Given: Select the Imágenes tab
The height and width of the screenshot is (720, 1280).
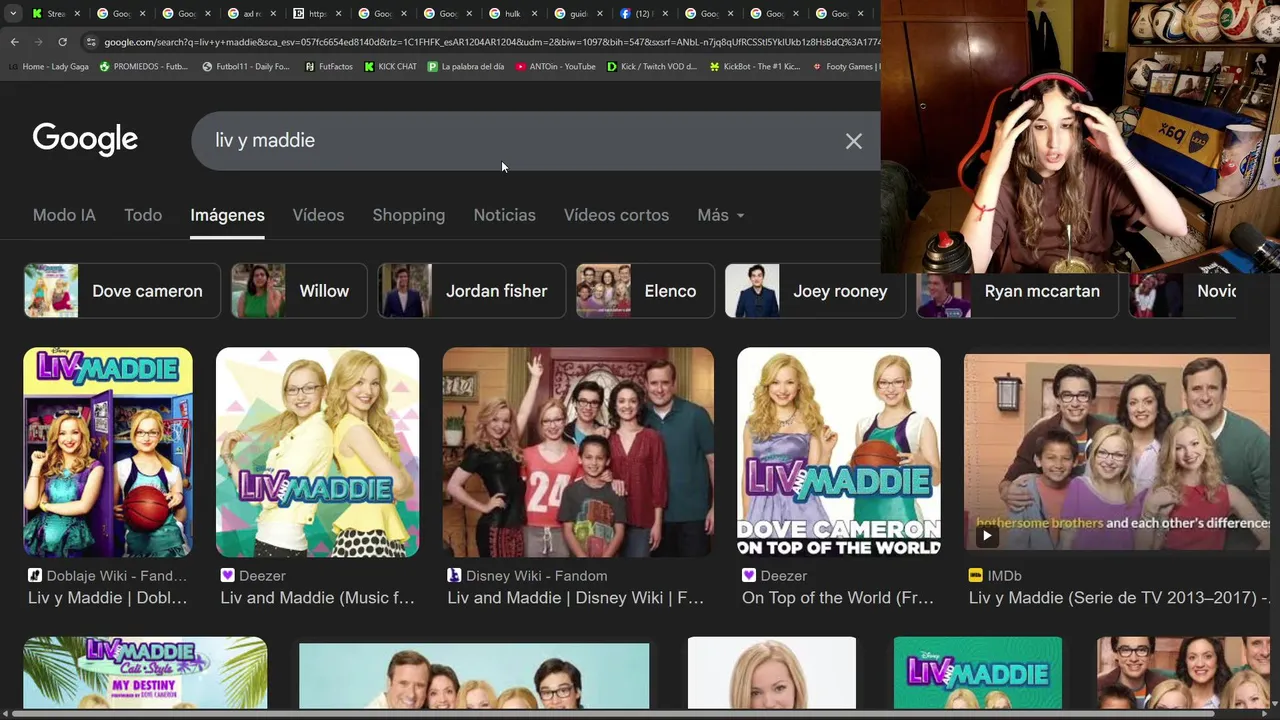Looking at the screenshot, I should (227, 215).
